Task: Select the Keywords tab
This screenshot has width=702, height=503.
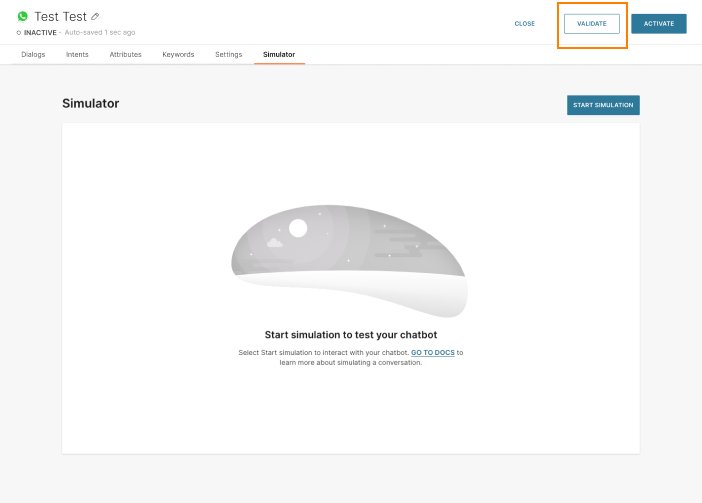Action: pyautogui.click(x=178, y=54)
